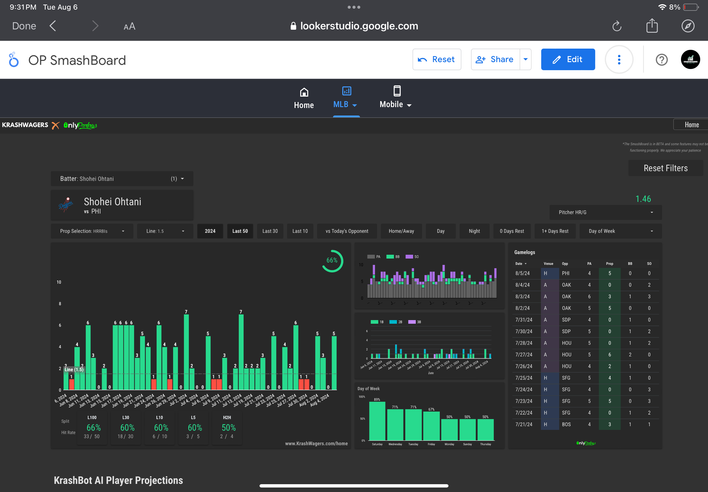Click the Saturday bar in Day of Week chart

coord(377,421)
